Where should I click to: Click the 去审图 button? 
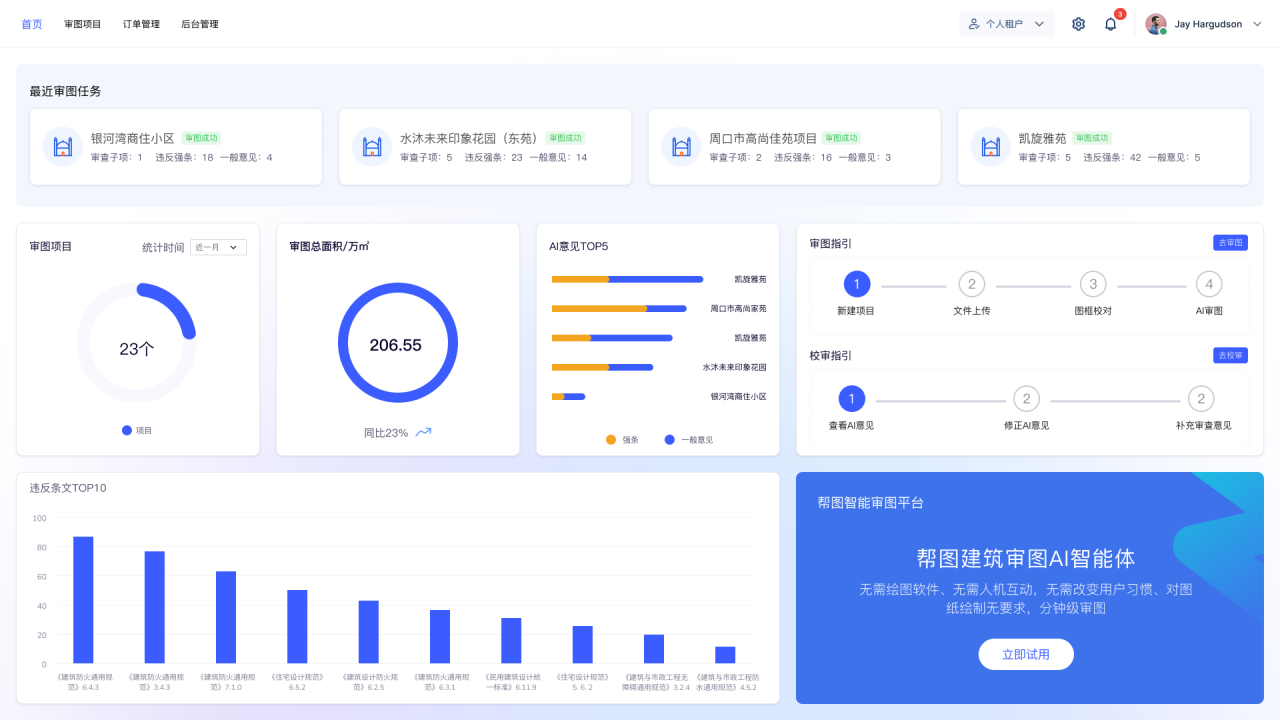pyautogui.click(x=1230, y=243)
